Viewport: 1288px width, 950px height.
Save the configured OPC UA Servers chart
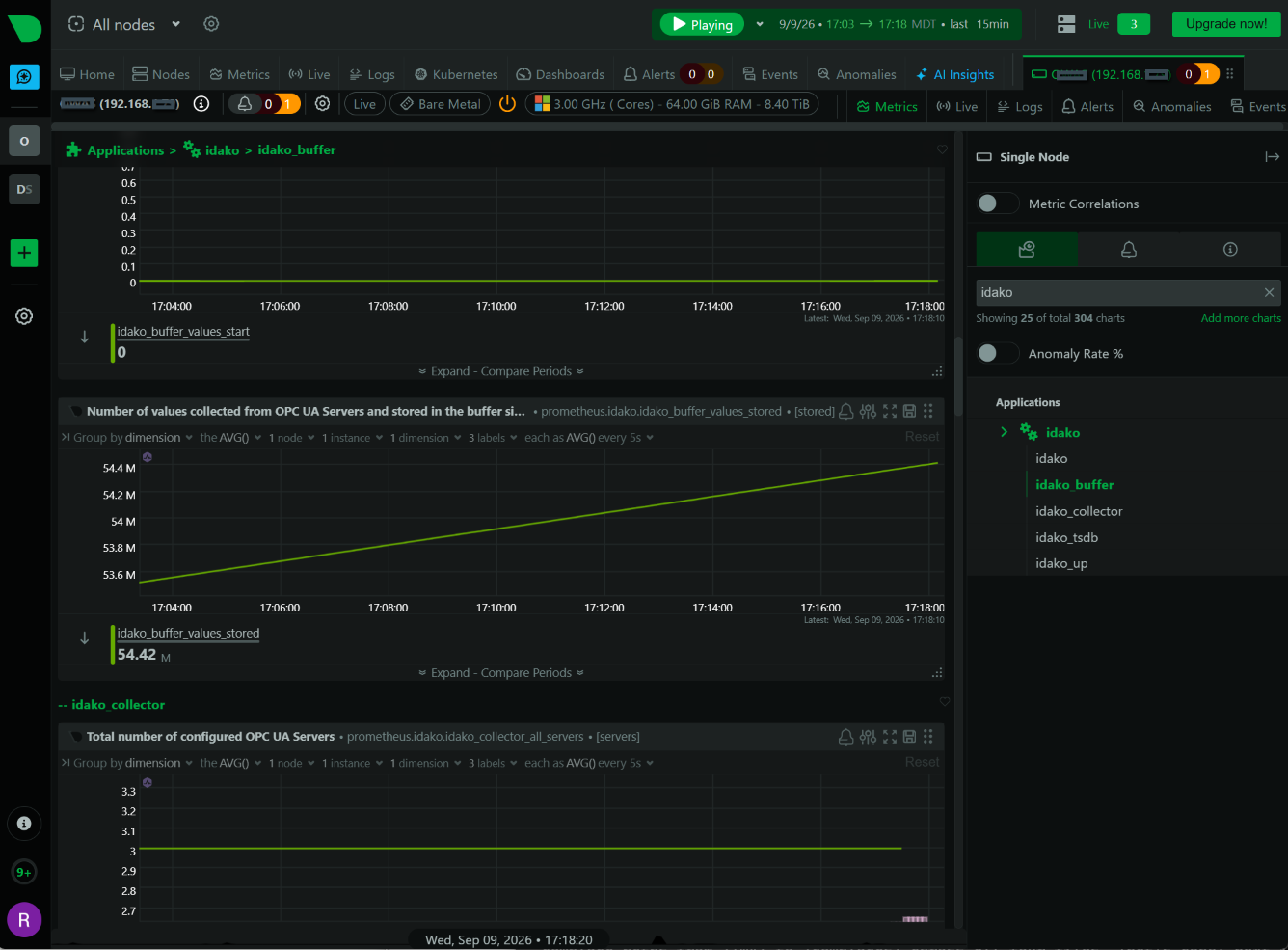tap(909, 737)
